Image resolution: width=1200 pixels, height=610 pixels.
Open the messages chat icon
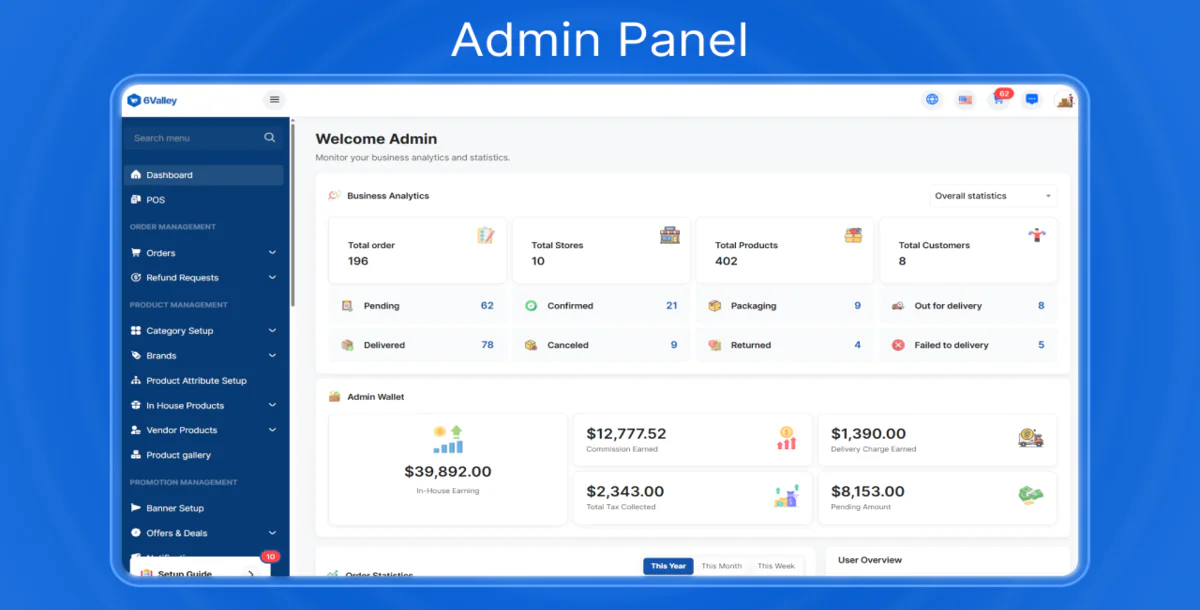click(x=1032, y=100)
